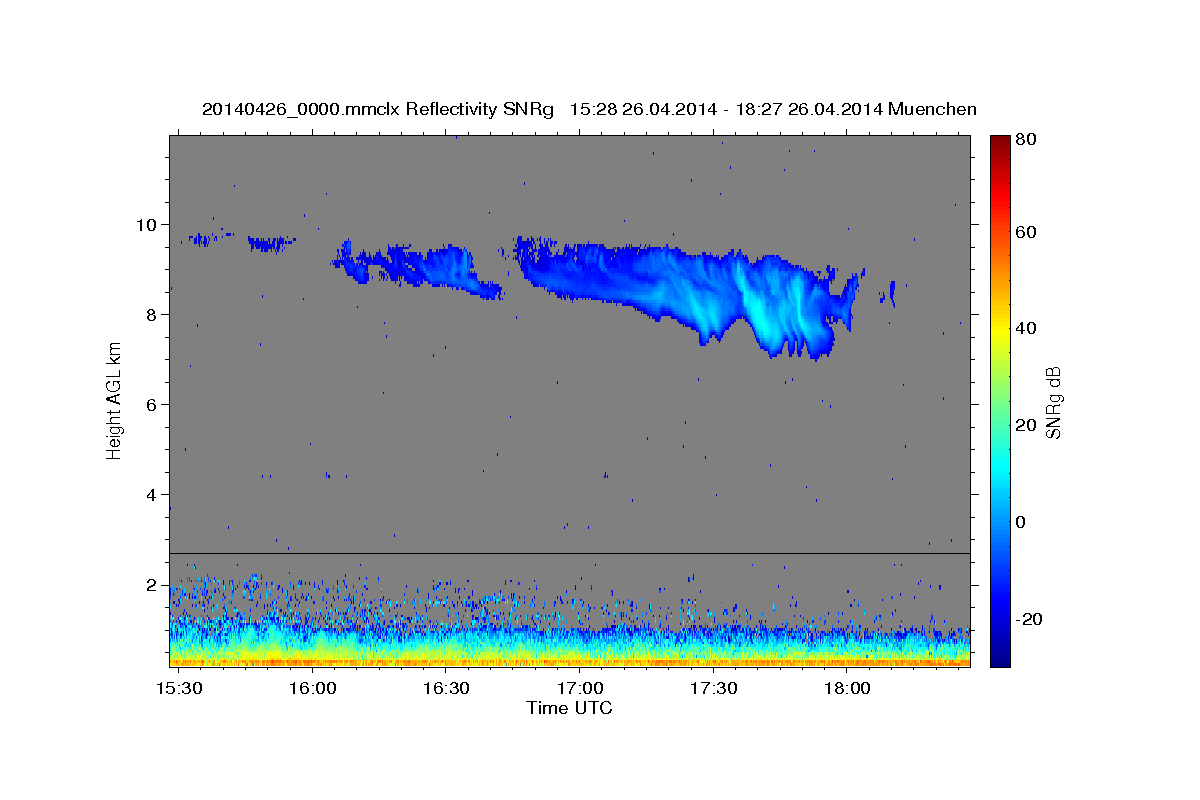The image size is (1200, 800).
Task: Click the horizontal black line near 2.7 km
Action: pos(569,553)
